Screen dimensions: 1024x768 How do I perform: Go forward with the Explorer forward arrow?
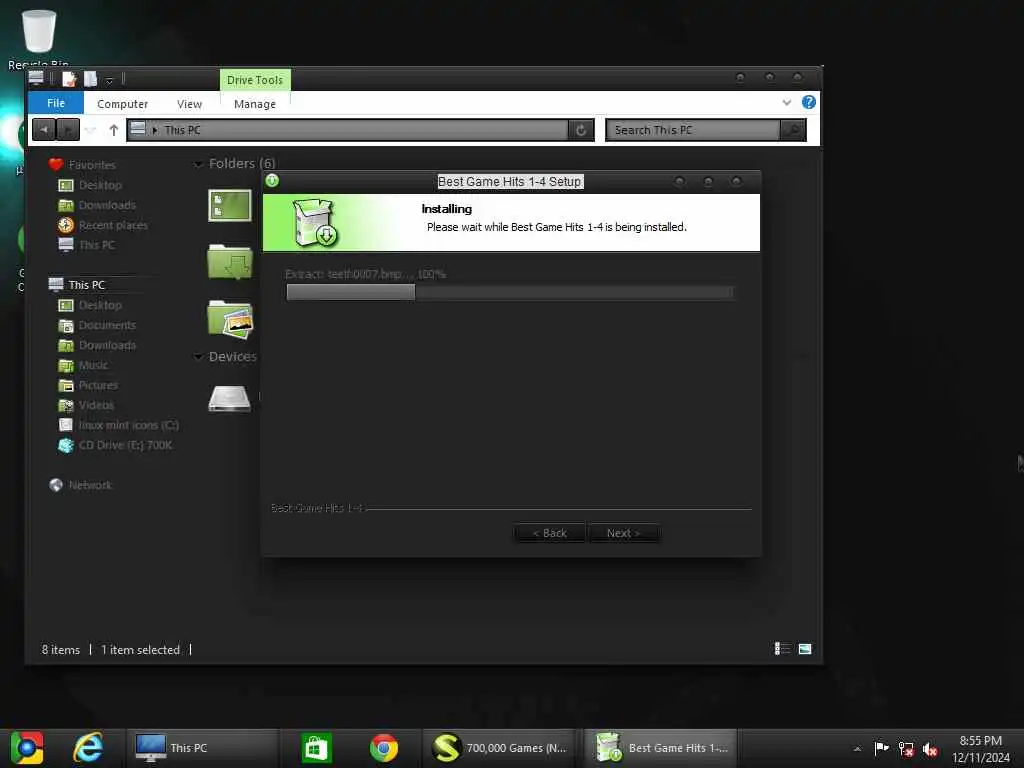tap(68, 130)
